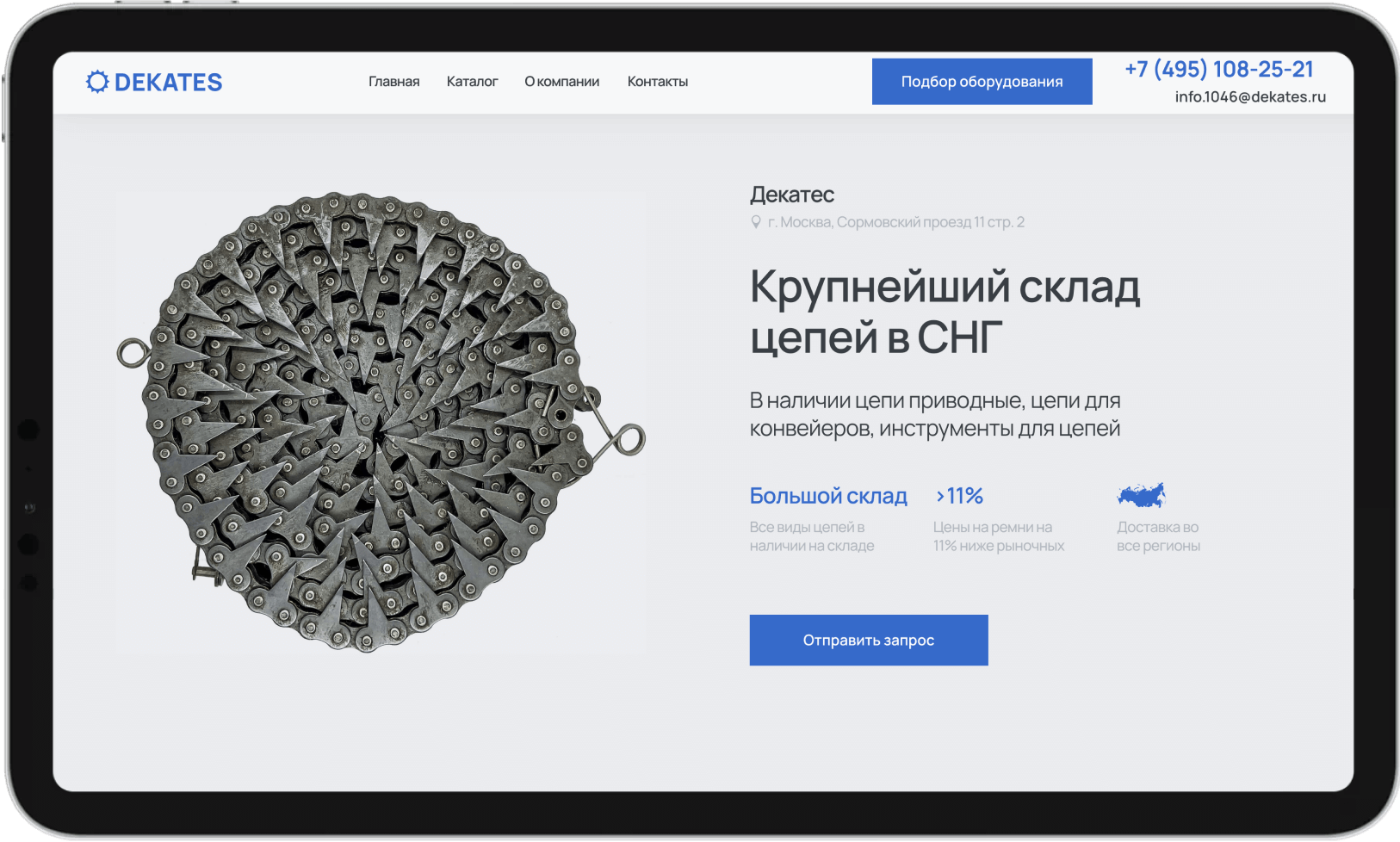
Task: Click the В наличии цепи приводные description
Action: tap(935, 414)
